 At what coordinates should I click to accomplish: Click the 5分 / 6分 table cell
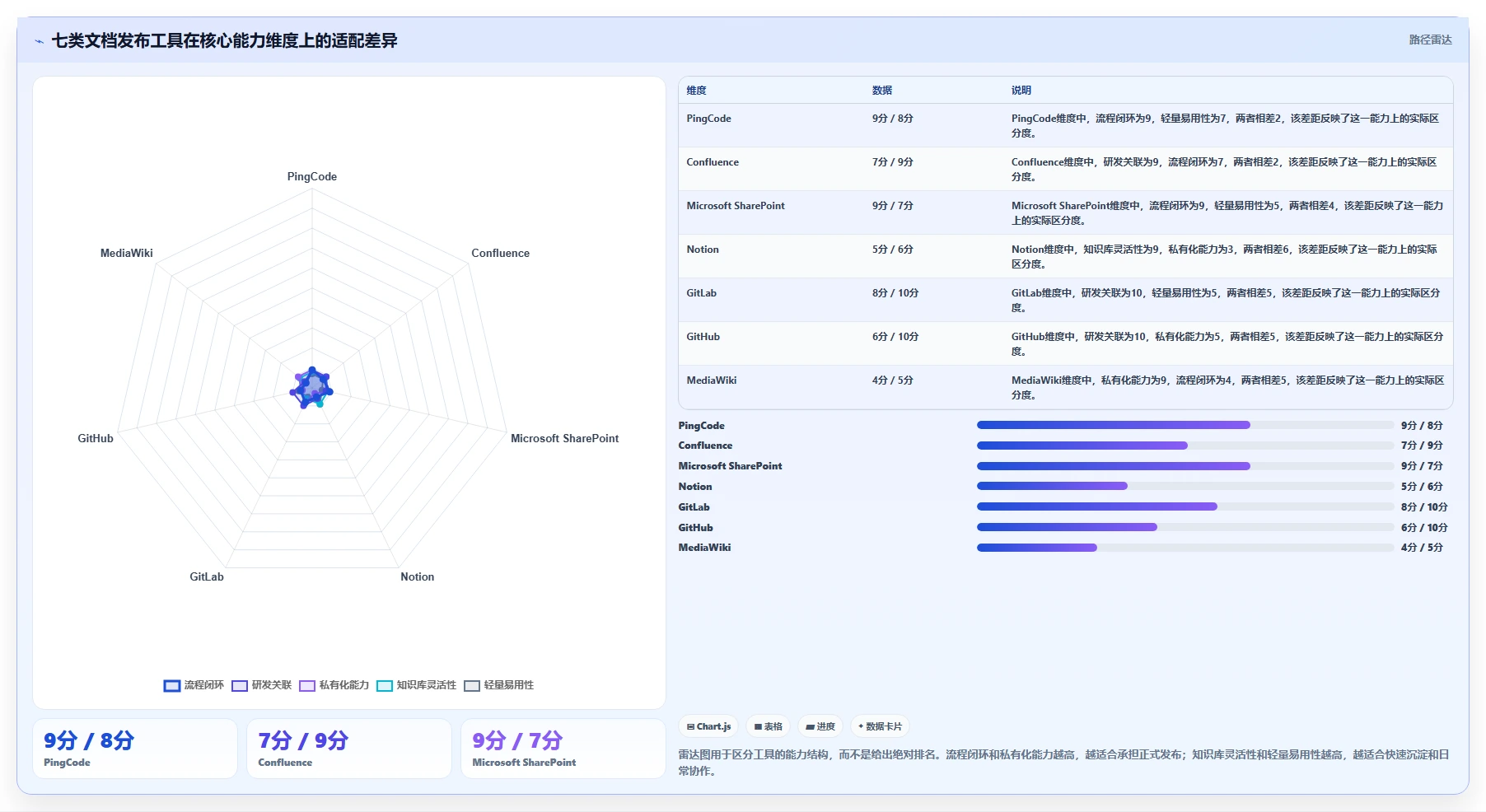(x=893, y=250)
